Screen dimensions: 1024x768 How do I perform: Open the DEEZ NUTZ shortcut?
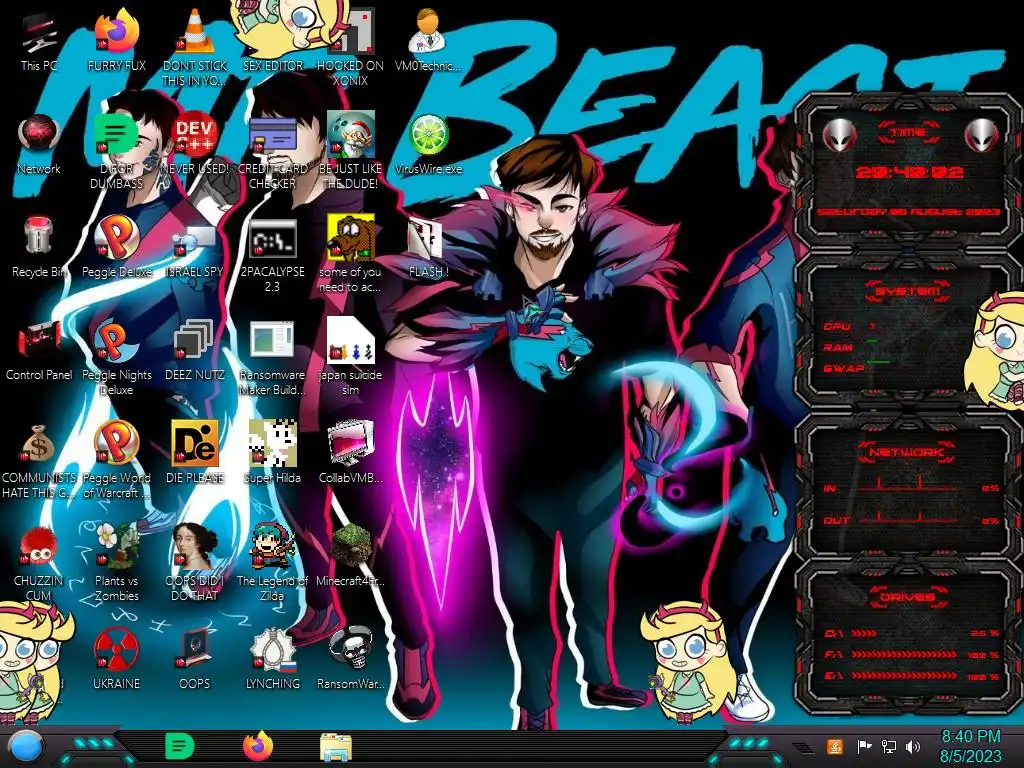click(x=195, y=350)
